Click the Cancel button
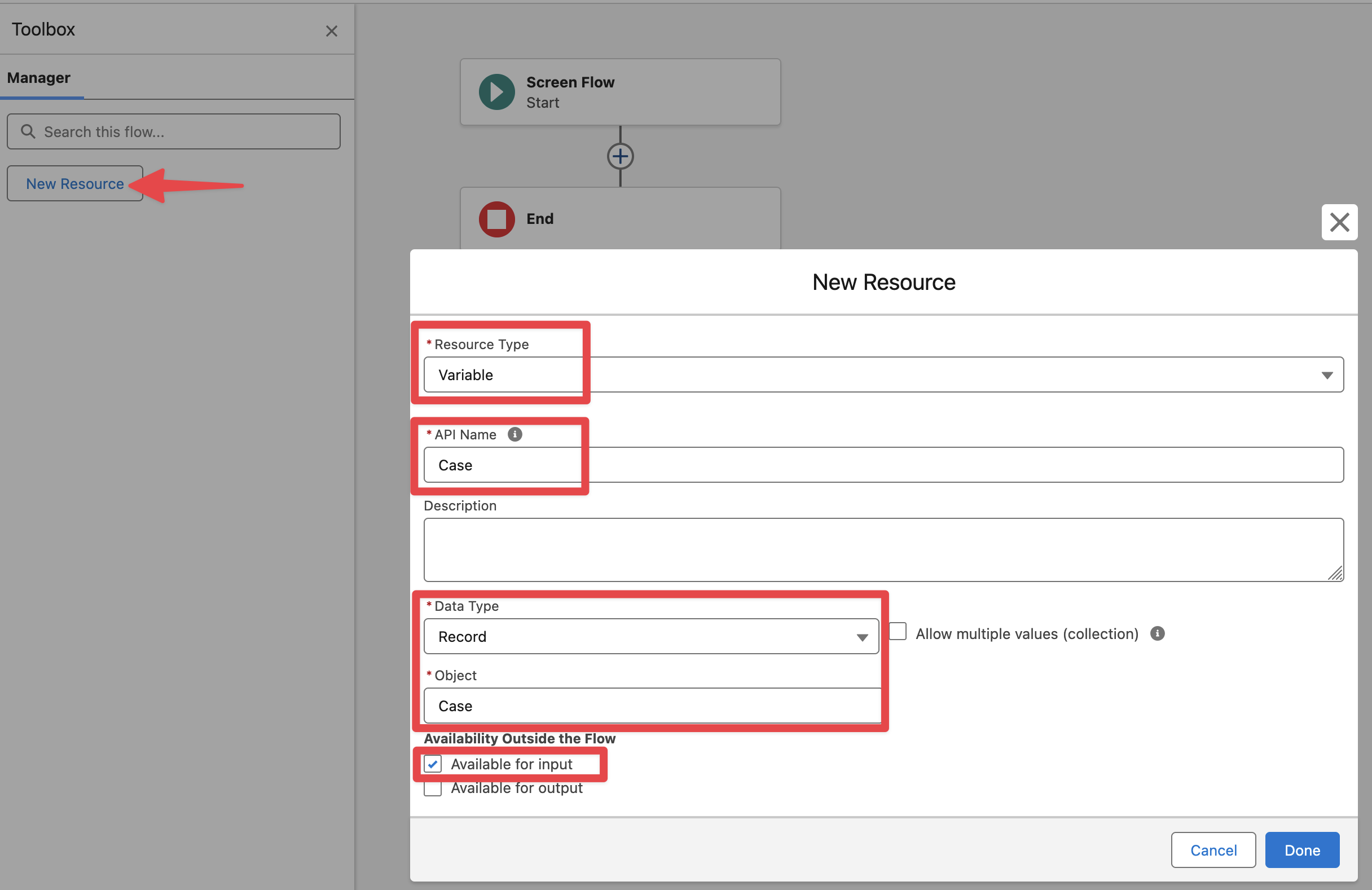This screenshot has height=890, width=1372. pyautogui.click(x=1213, y=849)
